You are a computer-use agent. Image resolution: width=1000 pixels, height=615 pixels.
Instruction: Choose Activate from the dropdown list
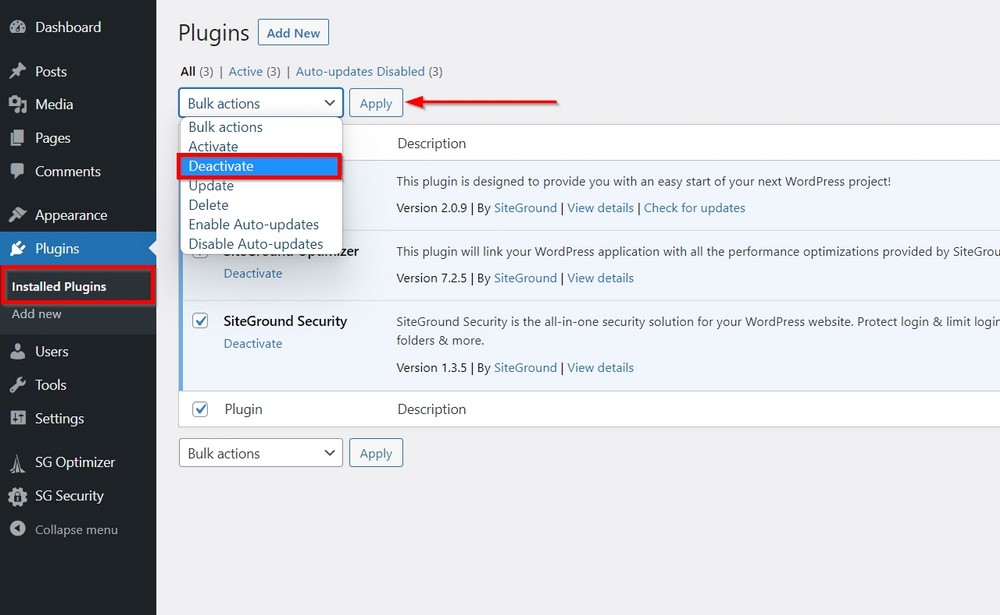(261, 146)
